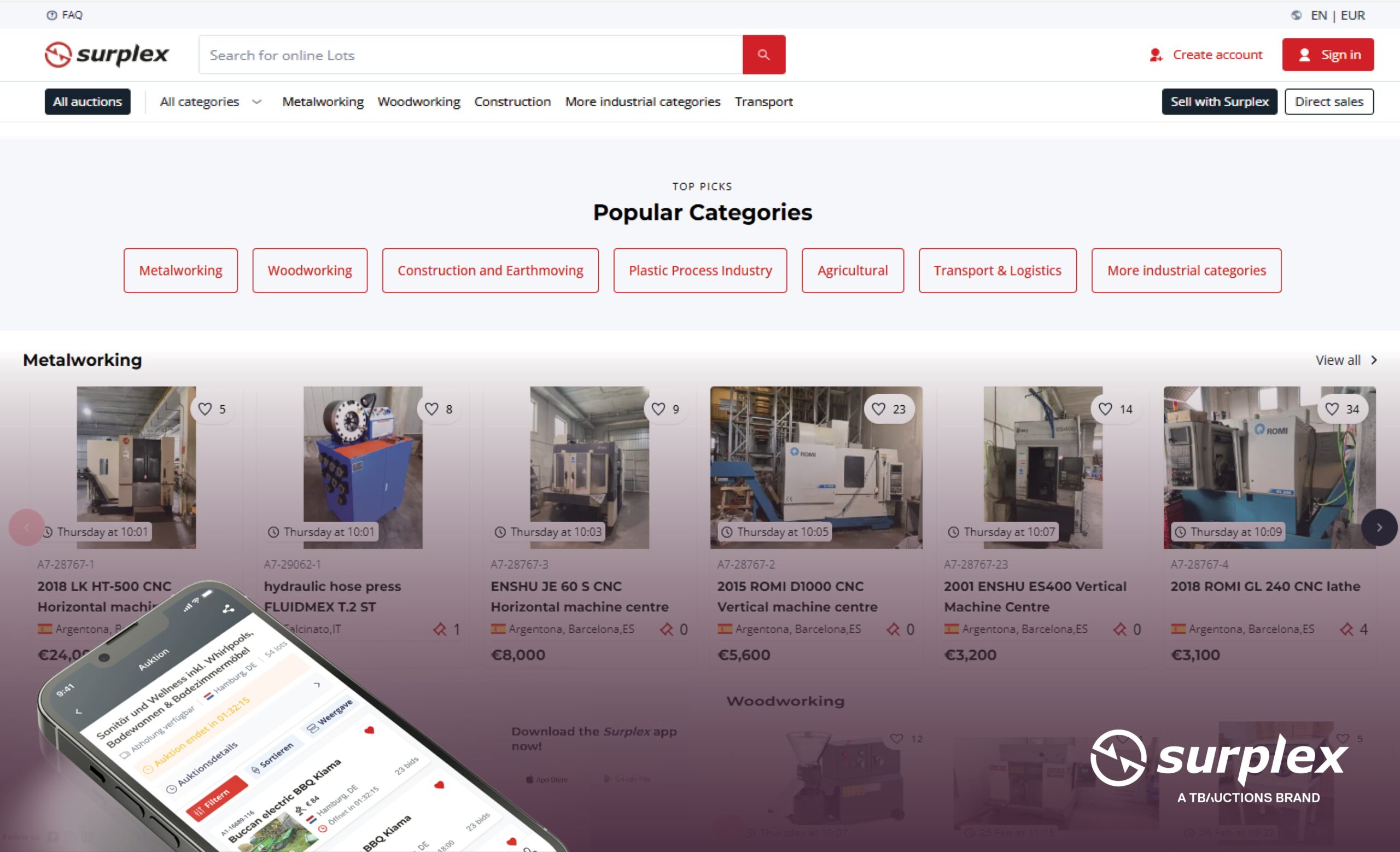Expand Metalworking View all chevron
The image size is (1400, 852).
coord(1374,360)
